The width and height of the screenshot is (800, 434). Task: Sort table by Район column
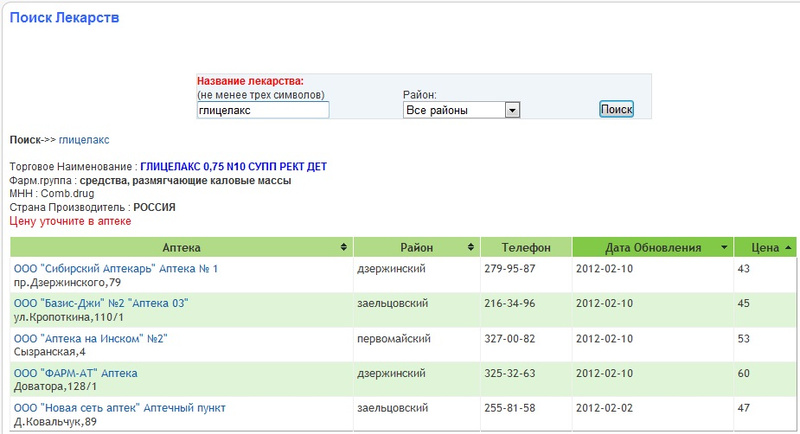416,247
